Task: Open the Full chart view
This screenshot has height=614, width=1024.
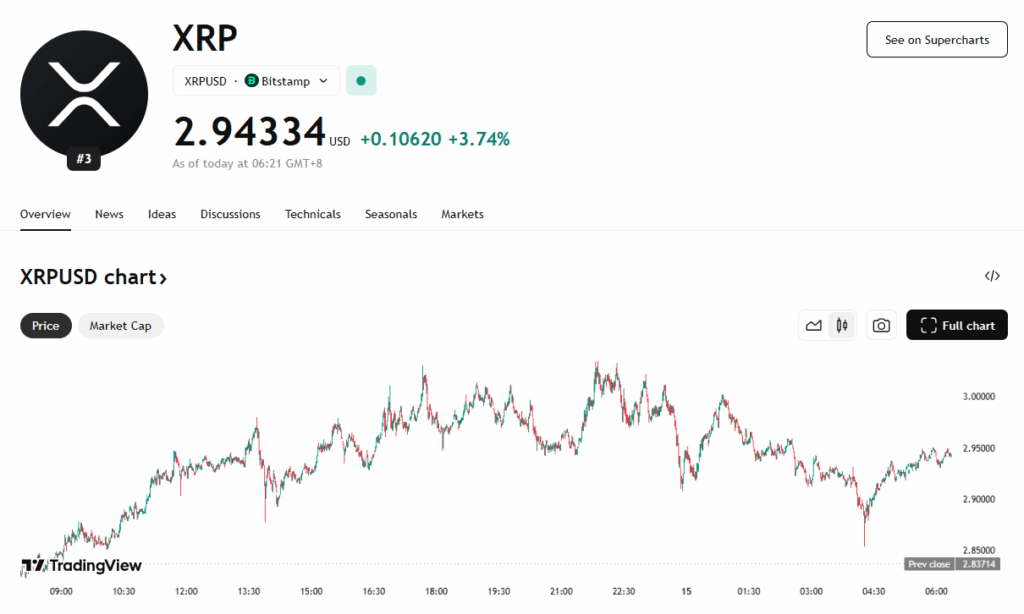Action: (957, 325)
